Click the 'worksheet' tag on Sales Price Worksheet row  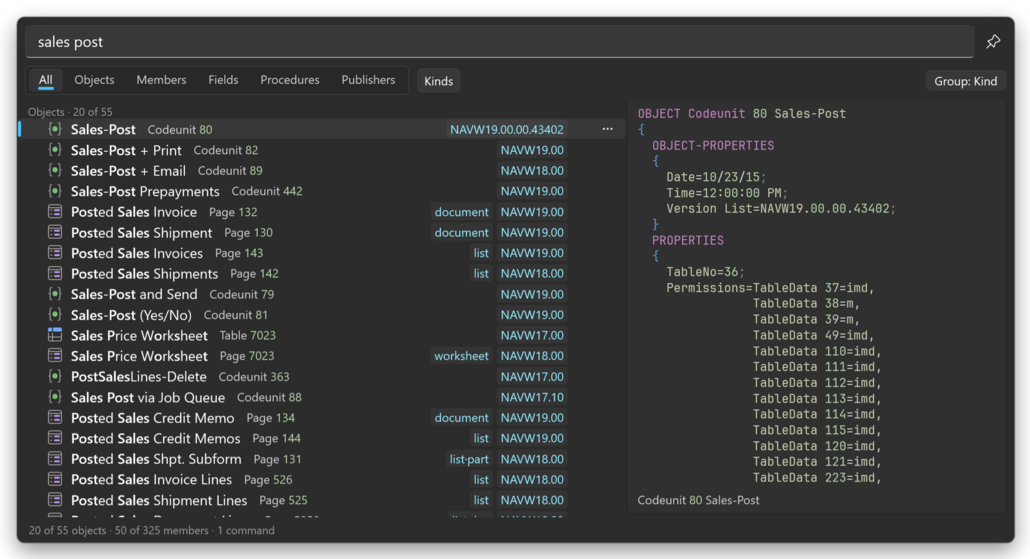pyautogui.click(x=461, y=355)
